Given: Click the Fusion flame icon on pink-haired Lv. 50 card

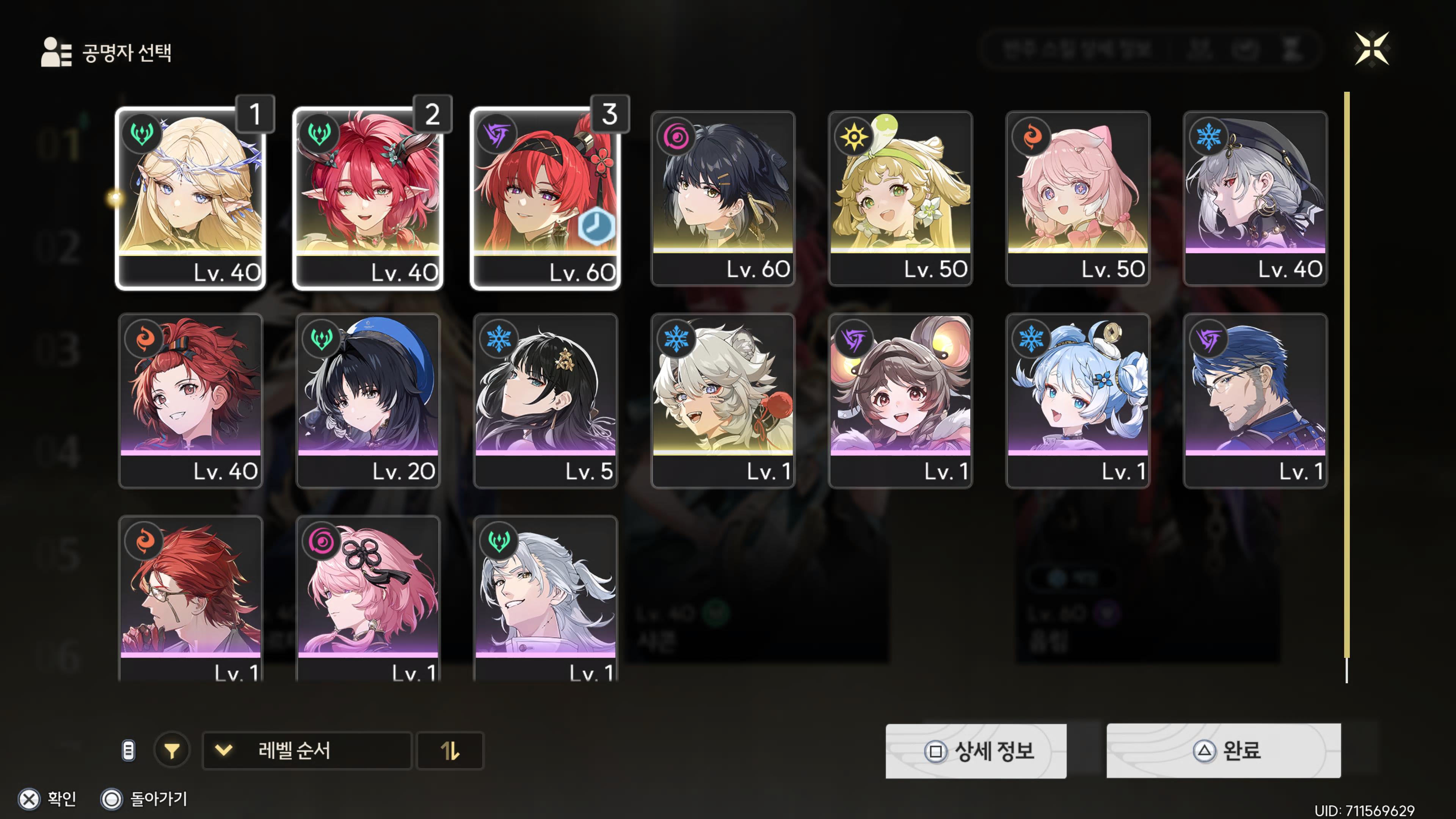Looking at the screenshot, I should point(1031,136).
